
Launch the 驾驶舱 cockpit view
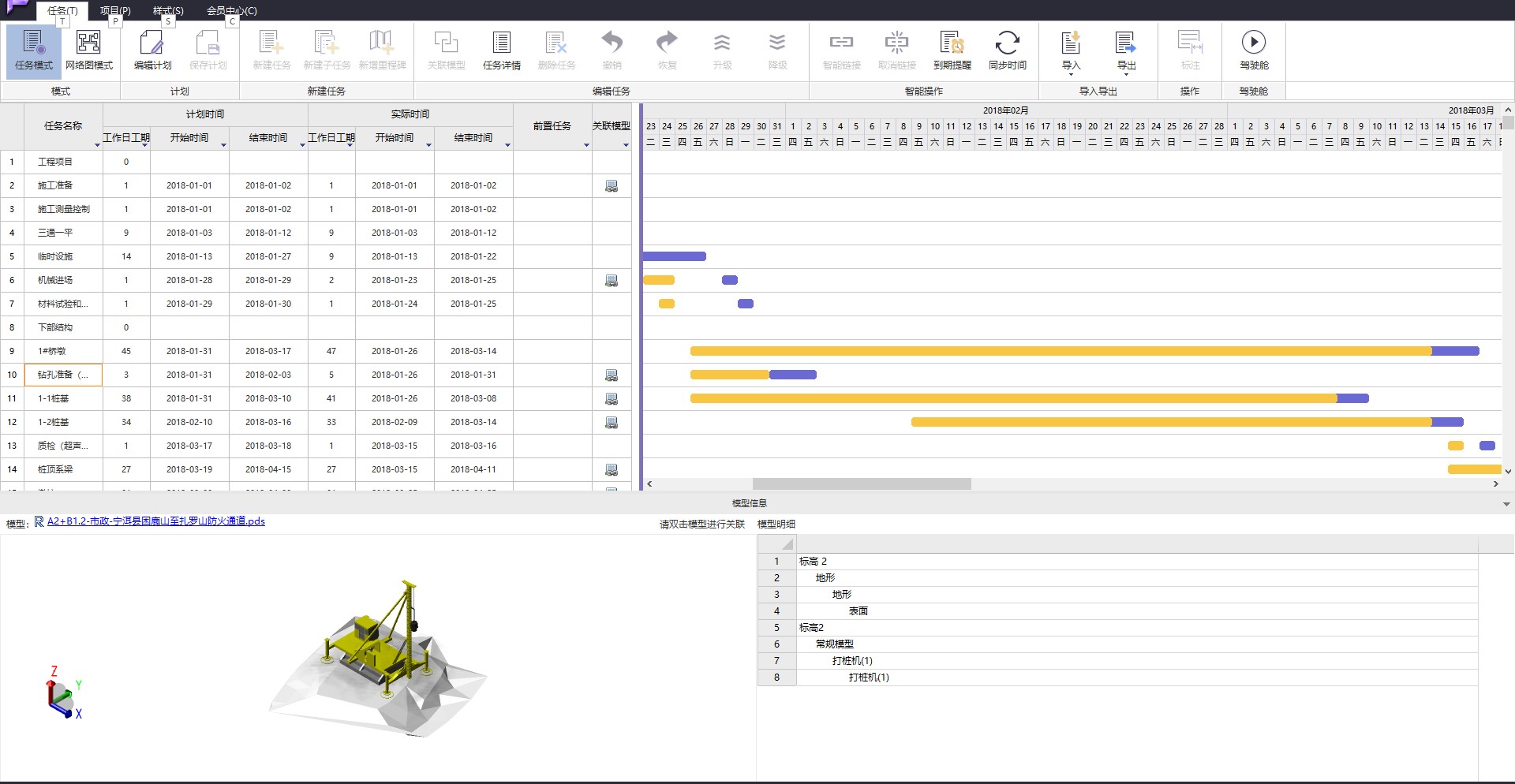click(x=1253, y=50)
